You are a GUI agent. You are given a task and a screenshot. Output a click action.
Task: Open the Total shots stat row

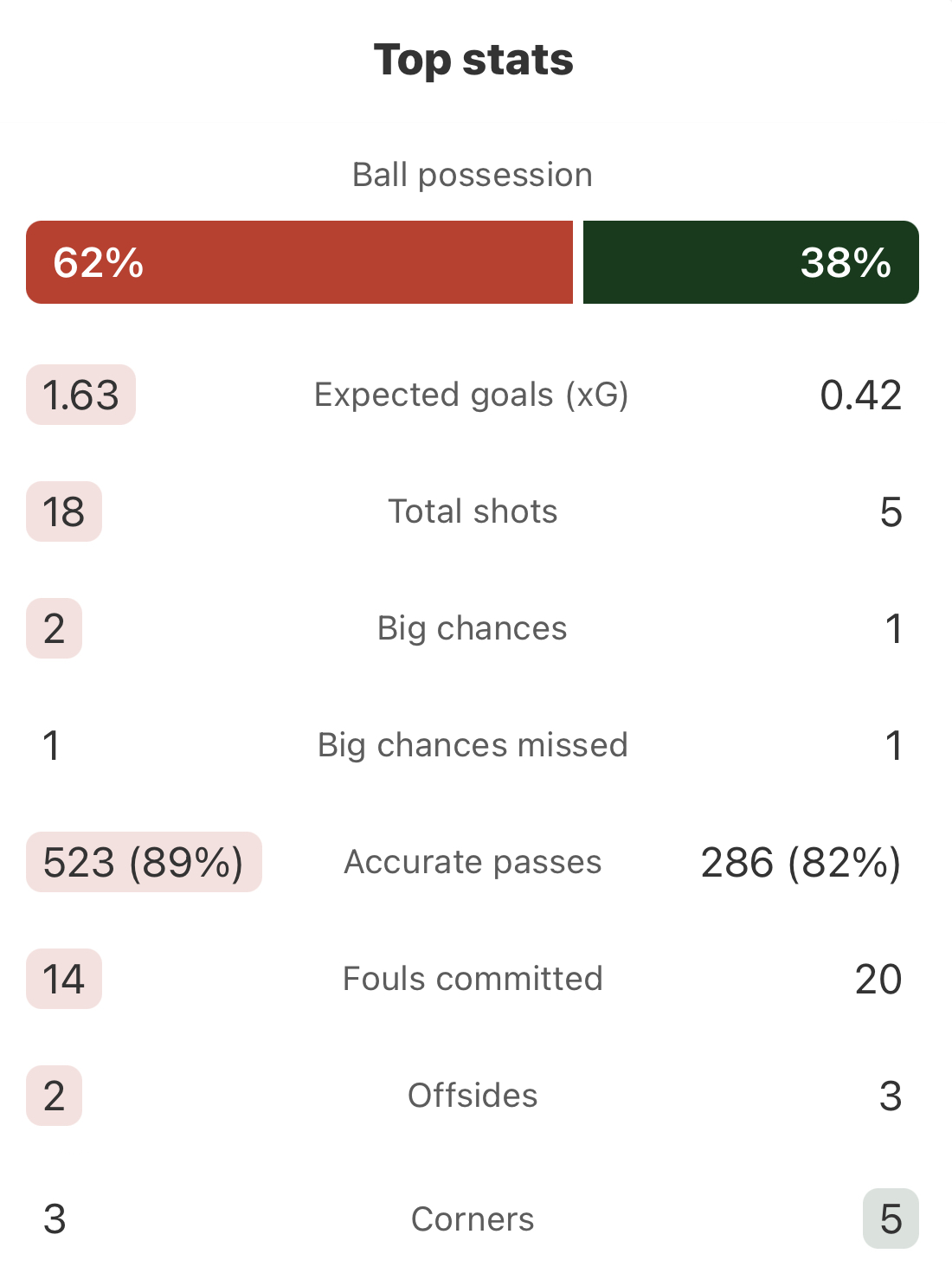(x=473, y=511)
